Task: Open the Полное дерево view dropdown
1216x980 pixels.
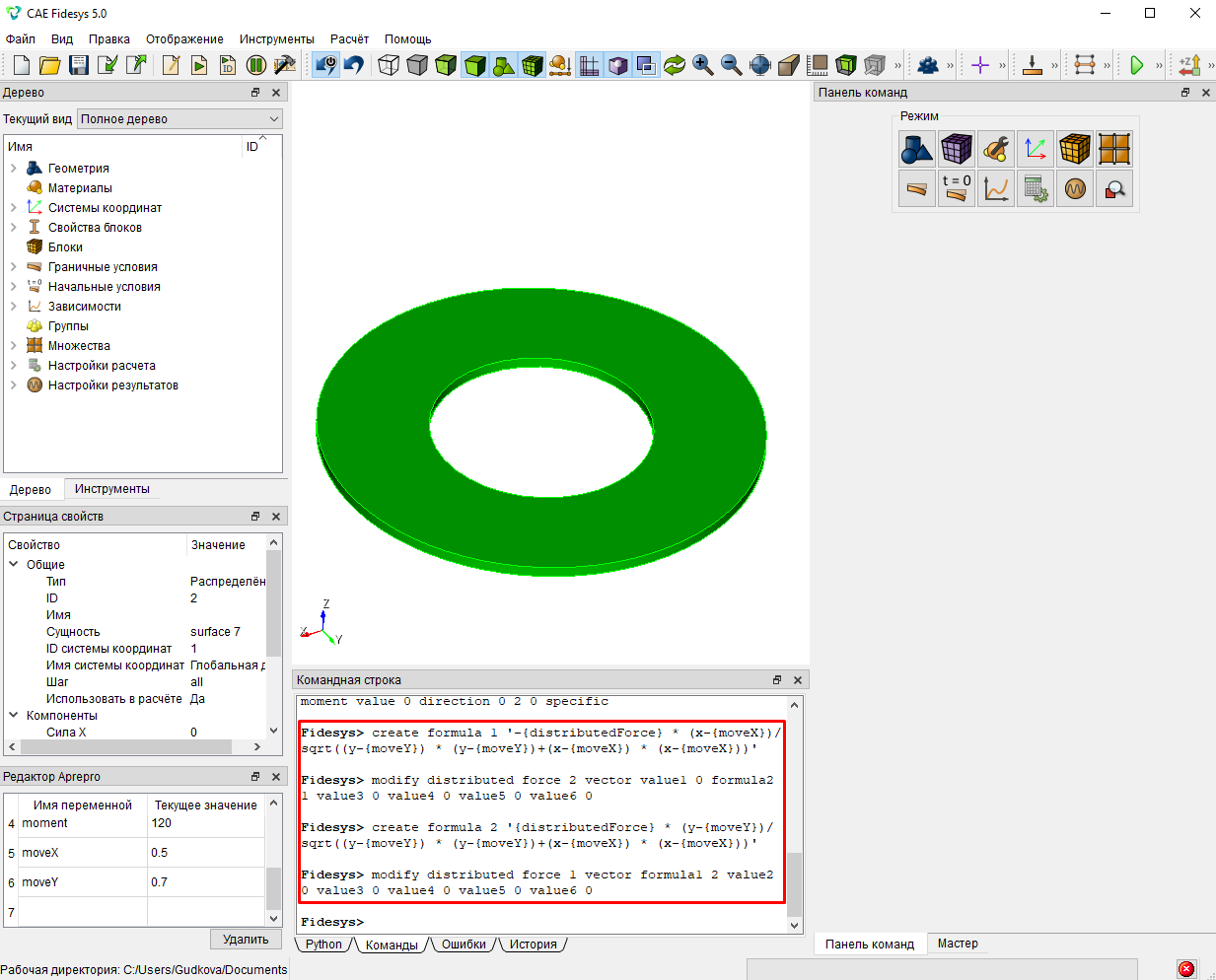Action: (x=180, y=118)
